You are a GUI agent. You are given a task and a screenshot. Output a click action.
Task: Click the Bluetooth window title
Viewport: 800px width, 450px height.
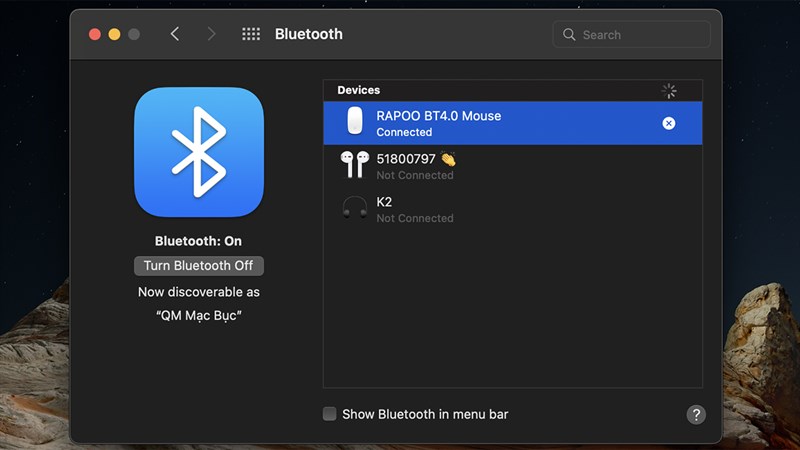pos(309,34)
